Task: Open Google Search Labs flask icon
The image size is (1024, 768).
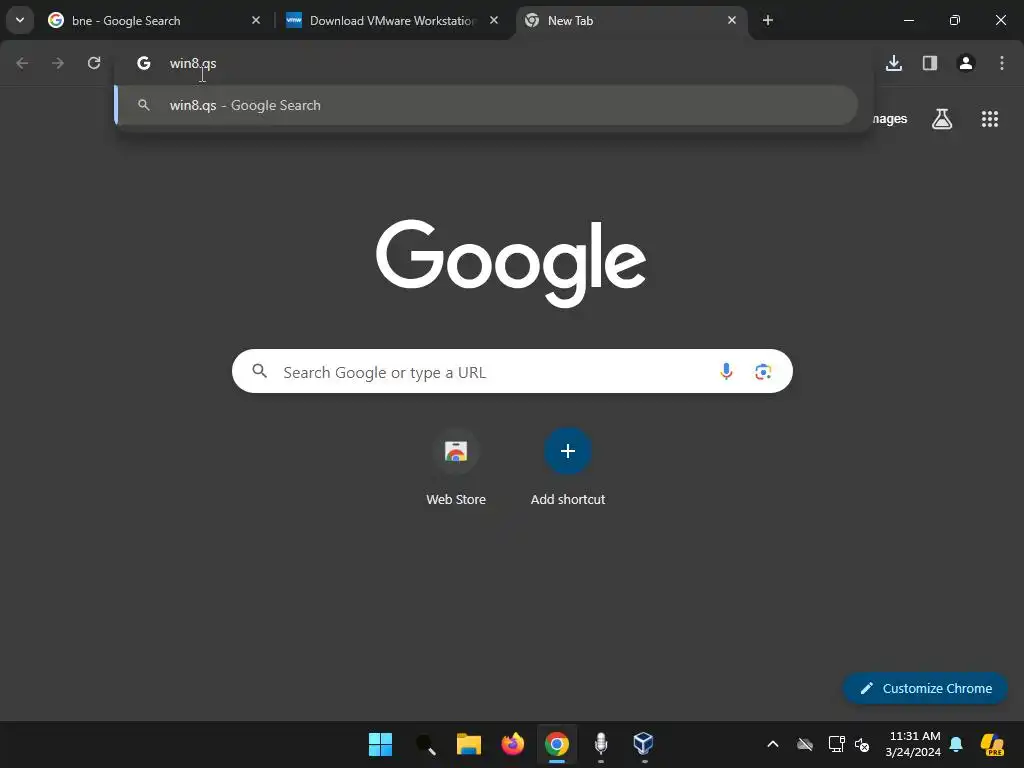Action: tap(942, 119)
